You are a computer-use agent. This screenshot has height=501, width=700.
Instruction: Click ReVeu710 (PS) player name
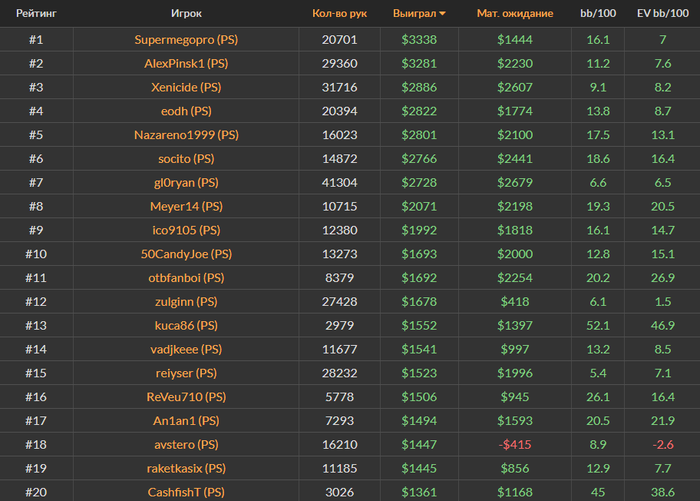(x=186, y=397)
